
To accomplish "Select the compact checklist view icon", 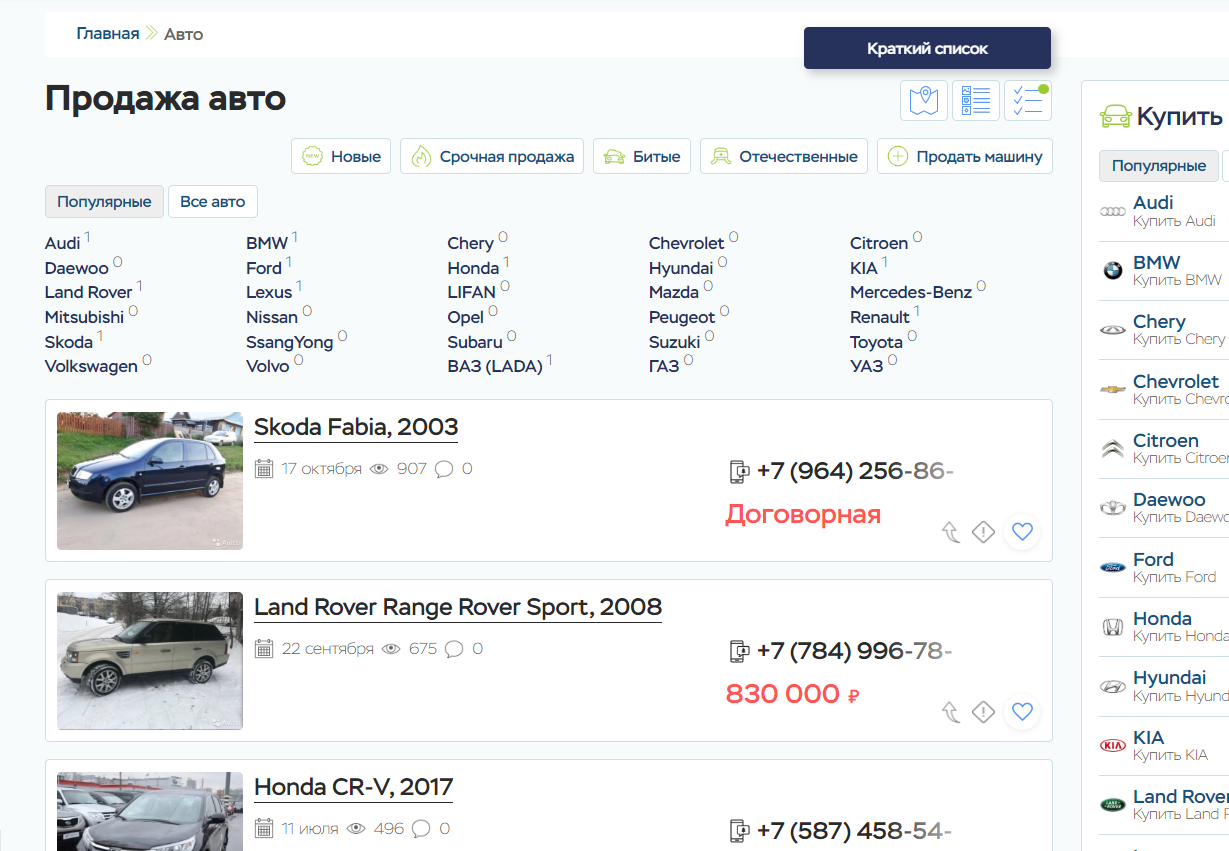I will point(1027,101).
